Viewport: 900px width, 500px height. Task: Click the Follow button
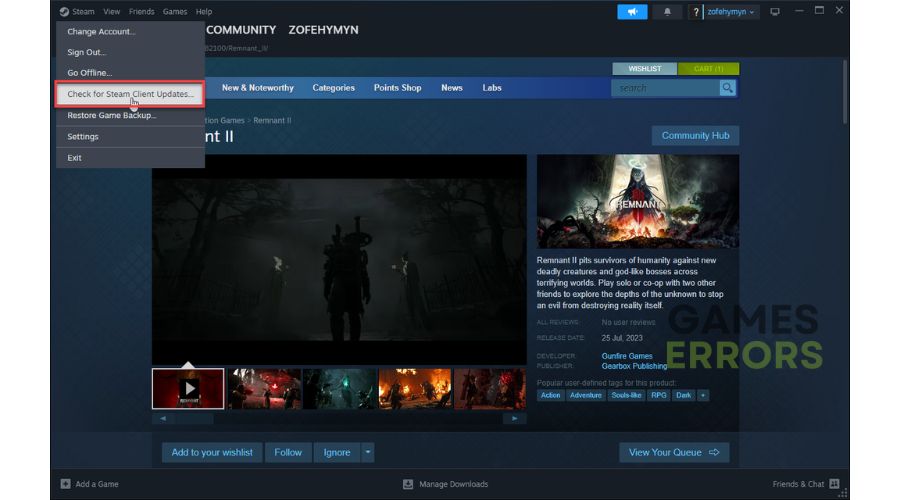[x=288, y=452]
